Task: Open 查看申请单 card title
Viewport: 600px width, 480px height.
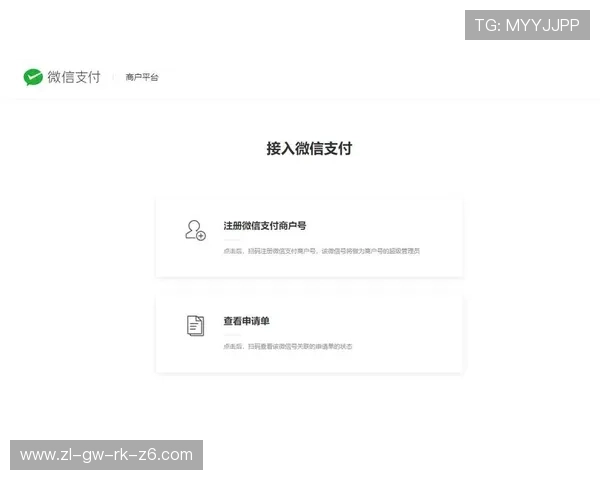Action: click(x=246, y=321)
